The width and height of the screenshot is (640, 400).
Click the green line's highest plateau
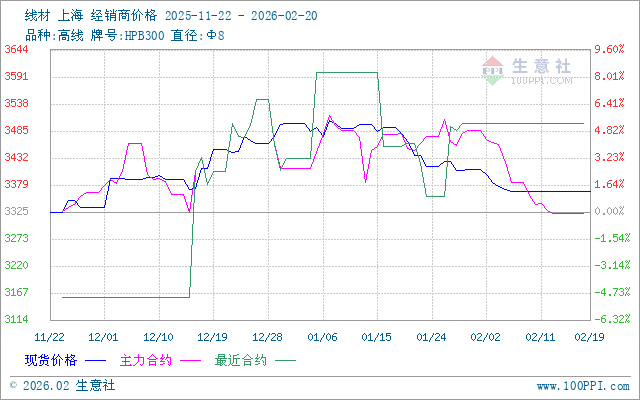click(x=347, y=72)
